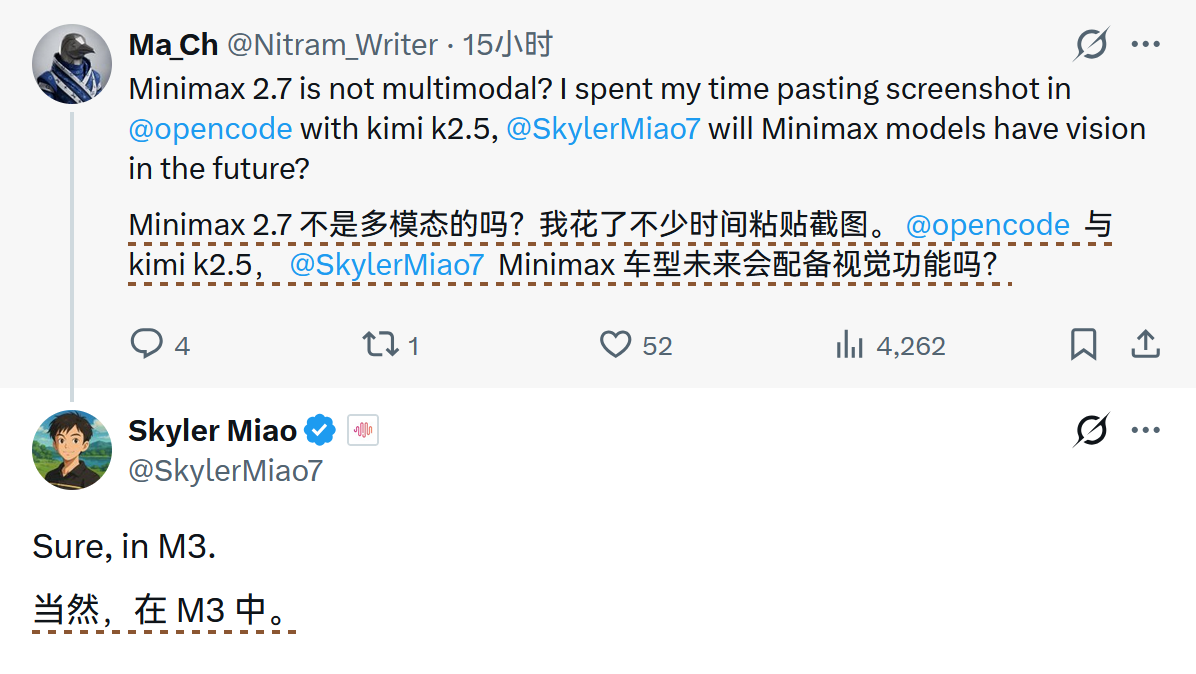Open Skyler Miao's profile avatar
Viewport: 1196px width, 674px height.
click(x=72, y=450)
